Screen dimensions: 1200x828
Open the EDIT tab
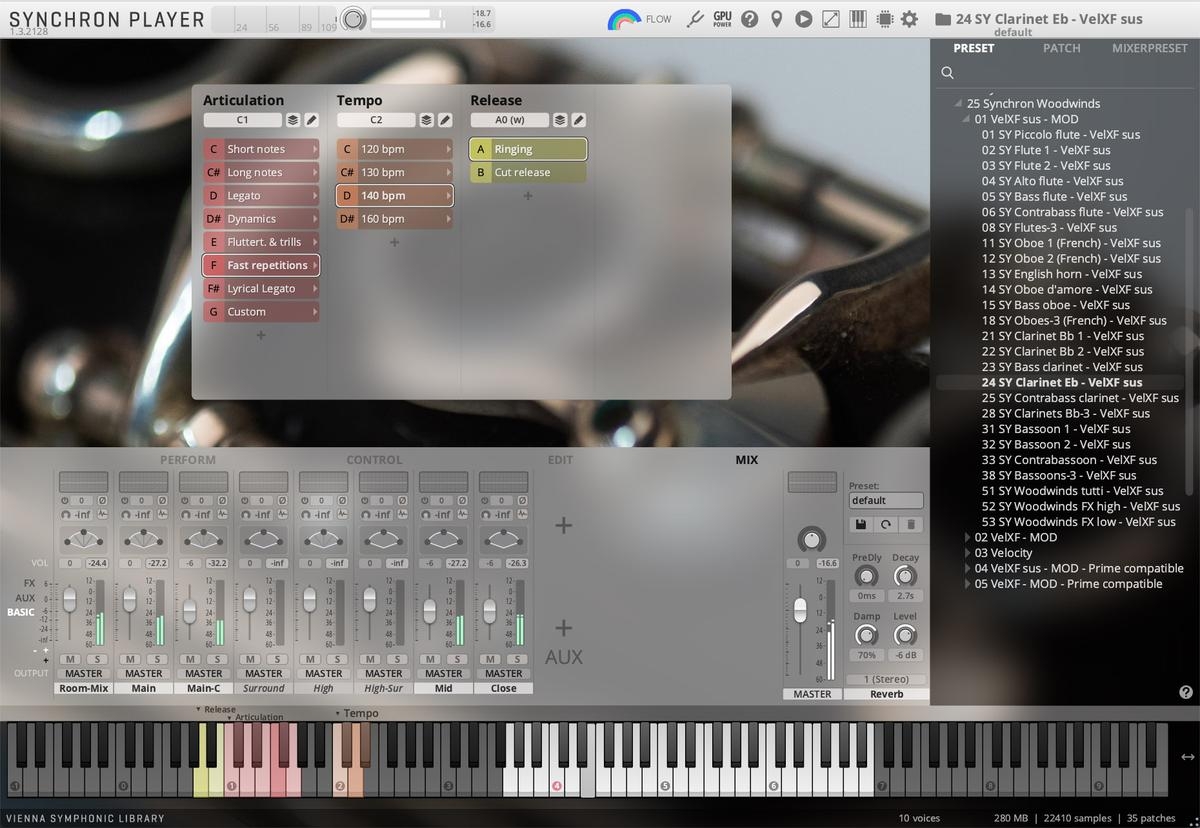(x=560, y=460)
